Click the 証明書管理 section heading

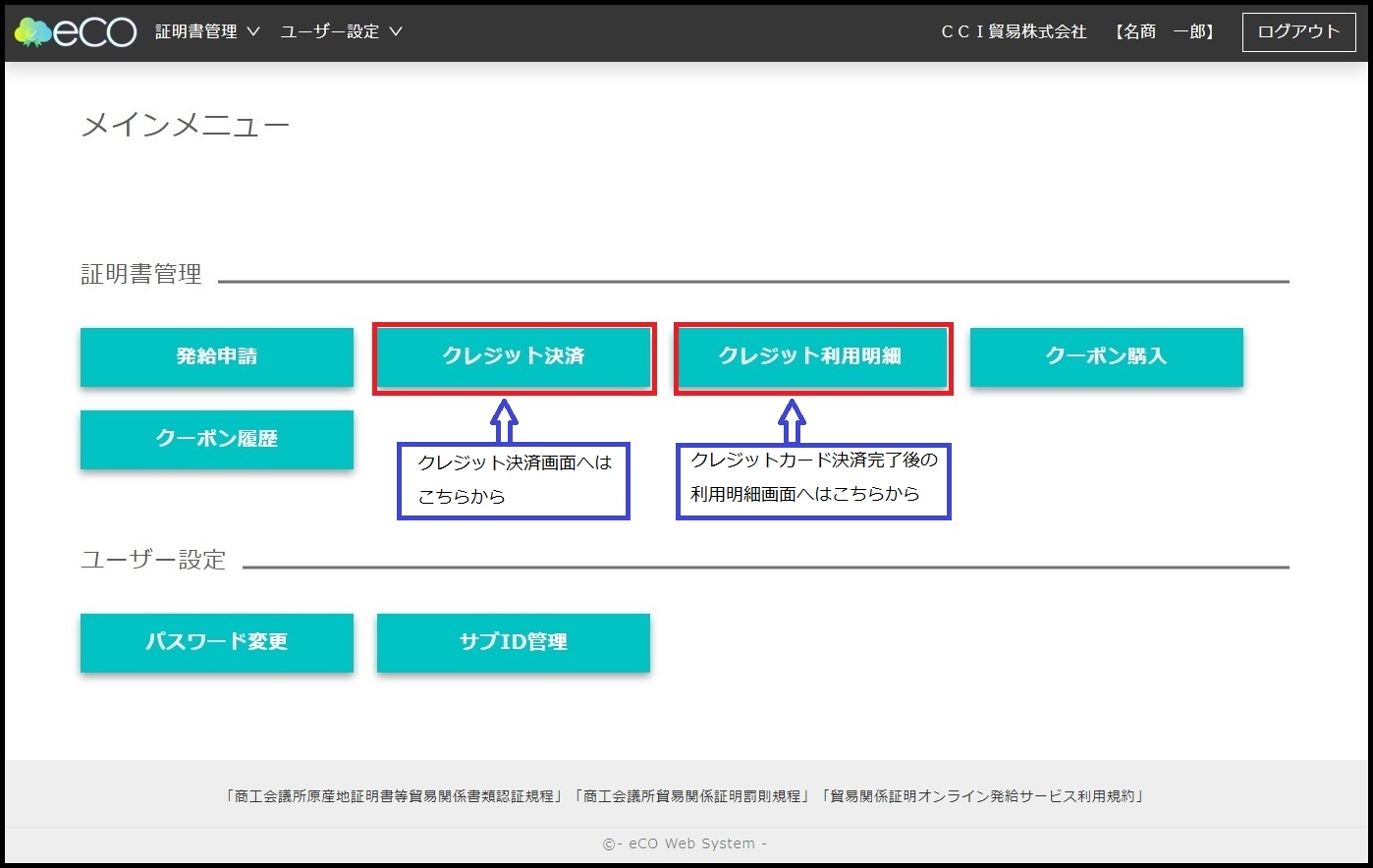tap(141, 275)
